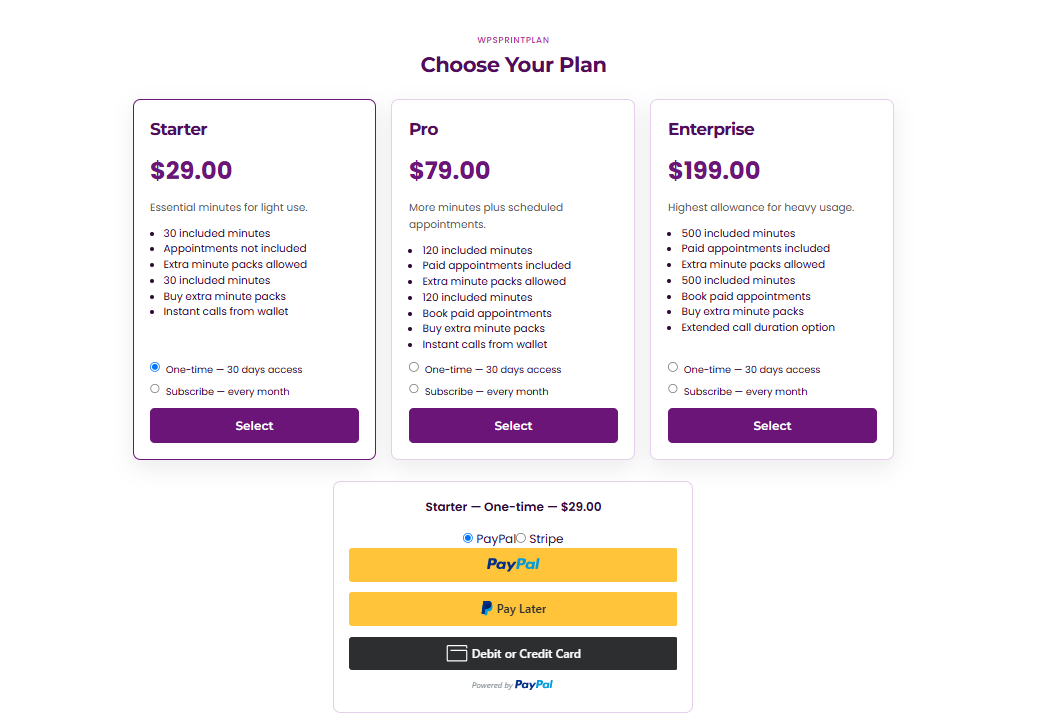Click the Starter — One-time — $29.00 summary
Screen dimensions: 1054x717
coord(513,507)
